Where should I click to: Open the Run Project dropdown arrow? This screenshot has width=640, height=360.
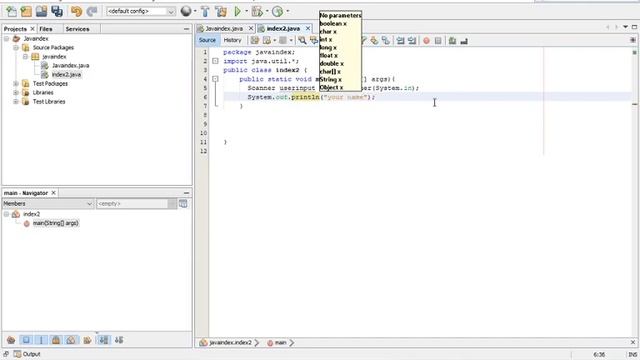click(x=246, y=11)
